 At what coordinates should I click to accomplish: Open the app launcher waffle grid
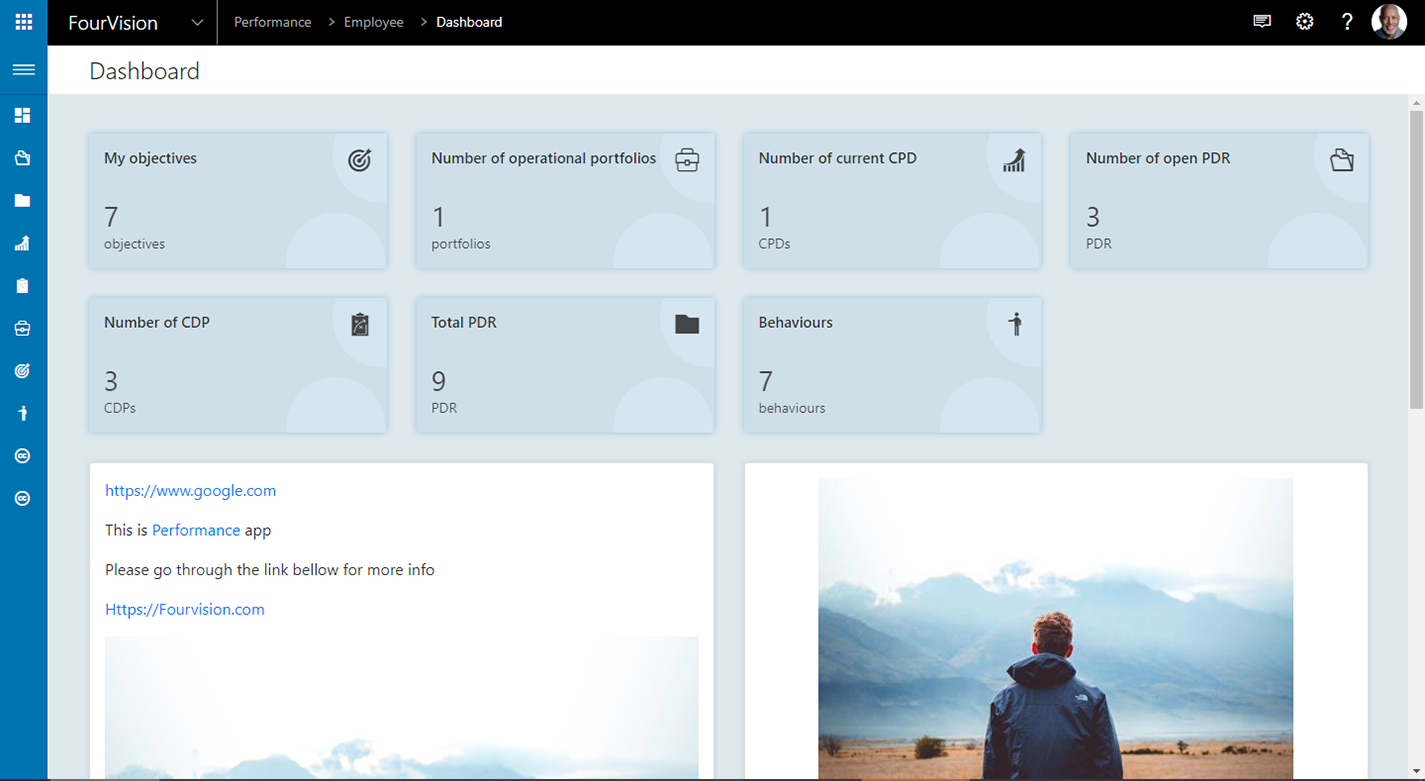coord(23,22)
